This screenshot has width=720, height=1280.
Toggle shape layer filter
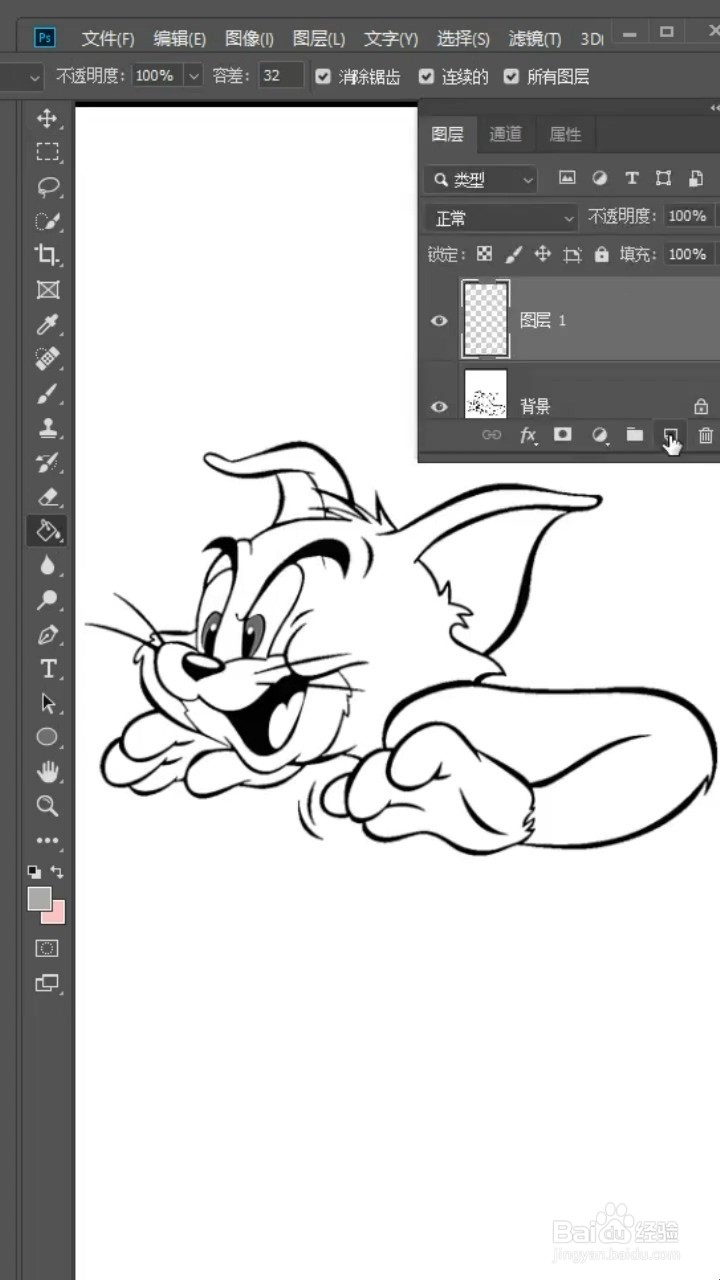pyautogui.click(x=663, y=178)
